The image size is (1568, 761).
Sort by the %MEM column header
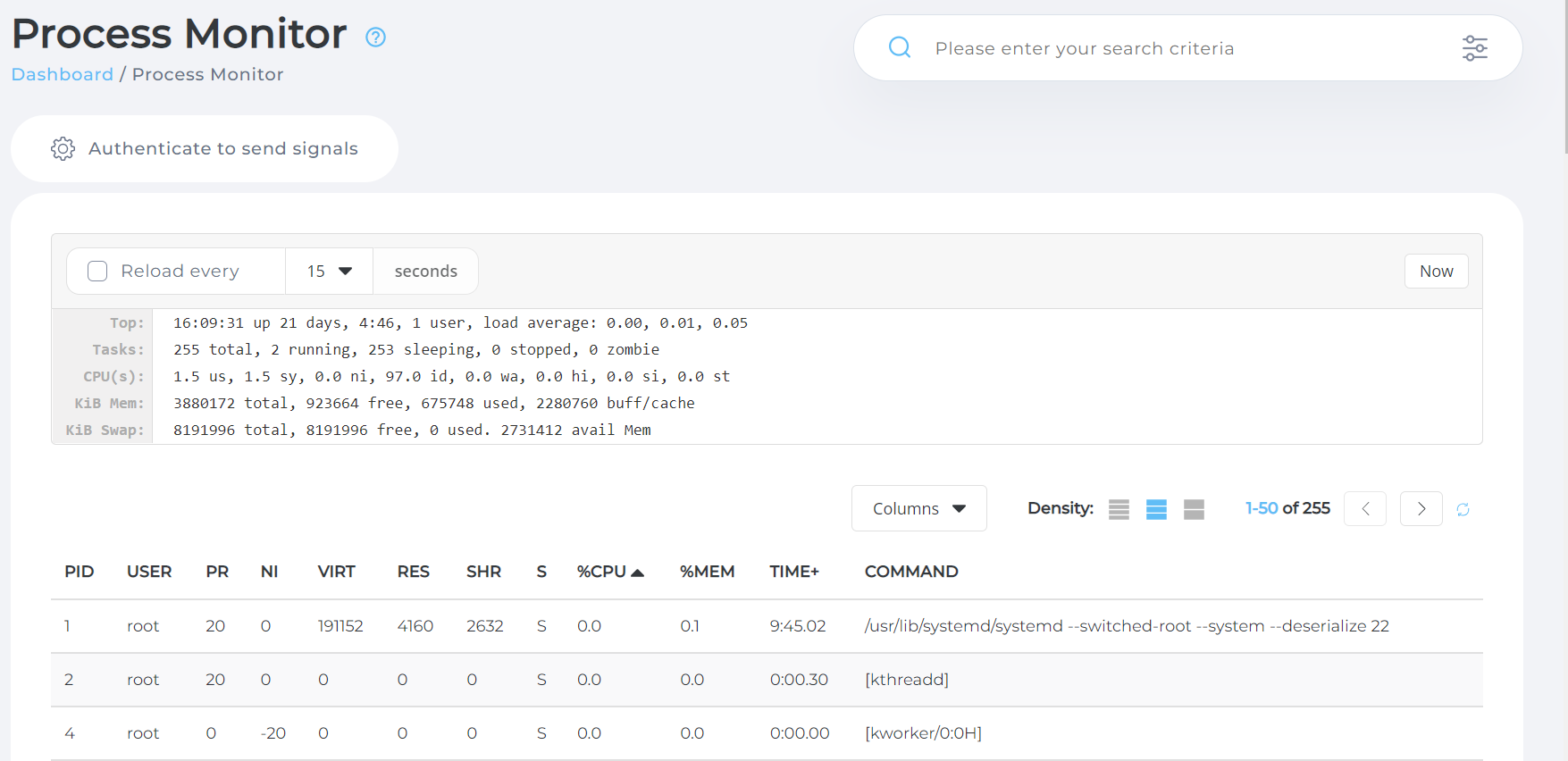[707, 572]
